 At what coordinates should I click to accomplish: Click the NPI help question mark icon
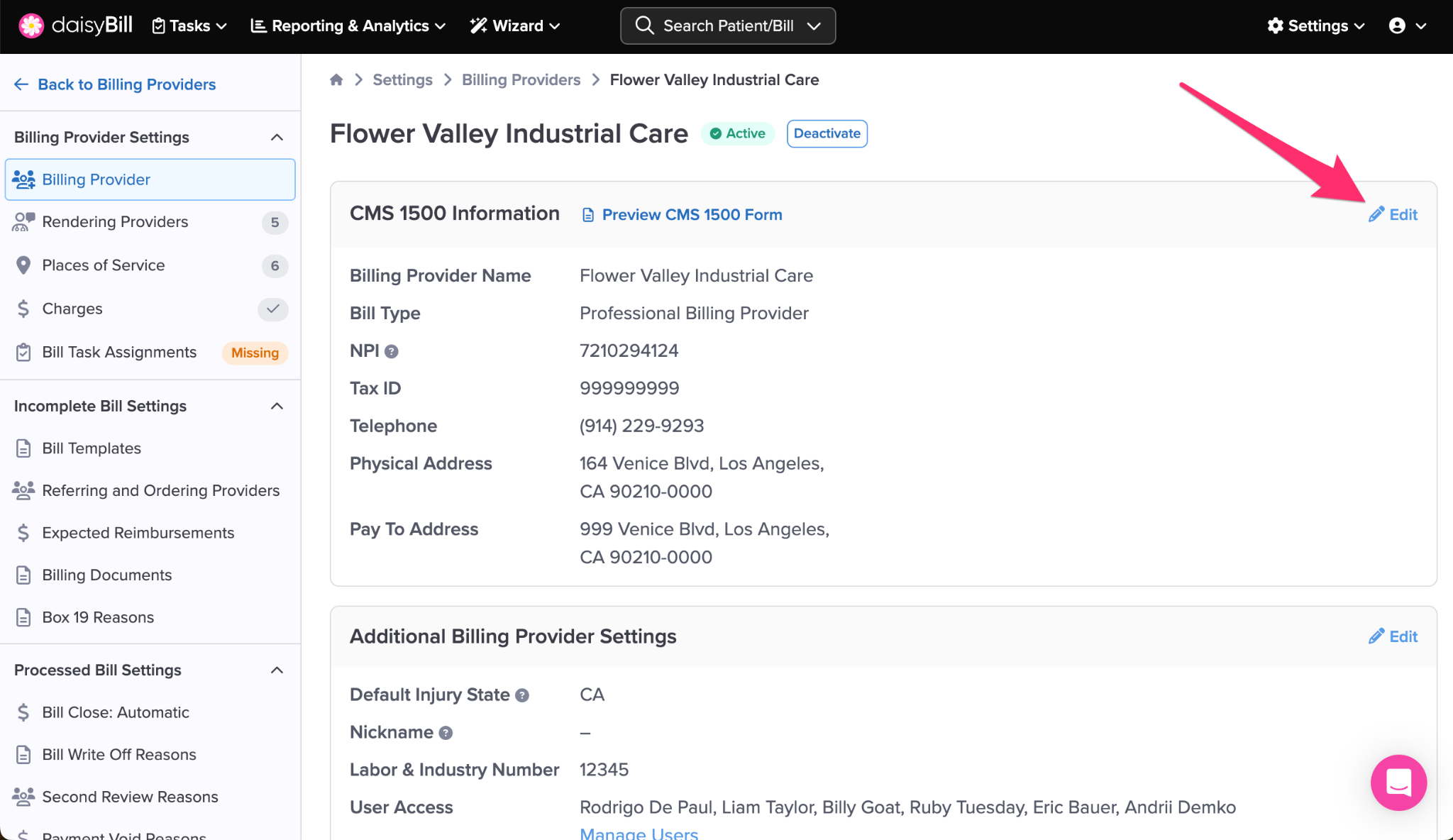[392, 351]
